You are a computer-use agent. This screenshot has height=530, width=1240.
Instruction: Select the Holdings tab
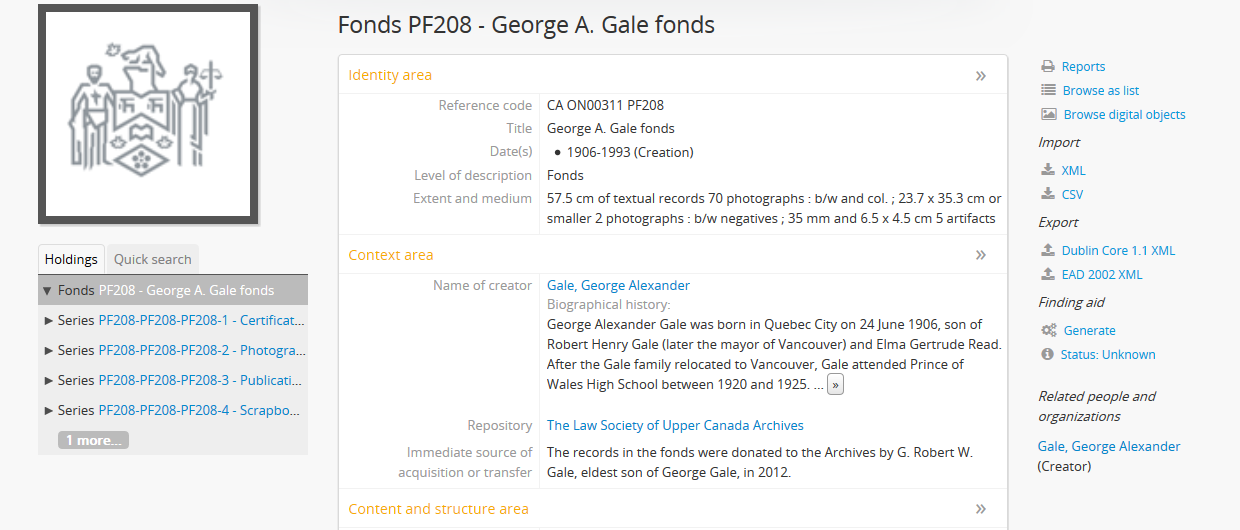(x=71, y=260)
